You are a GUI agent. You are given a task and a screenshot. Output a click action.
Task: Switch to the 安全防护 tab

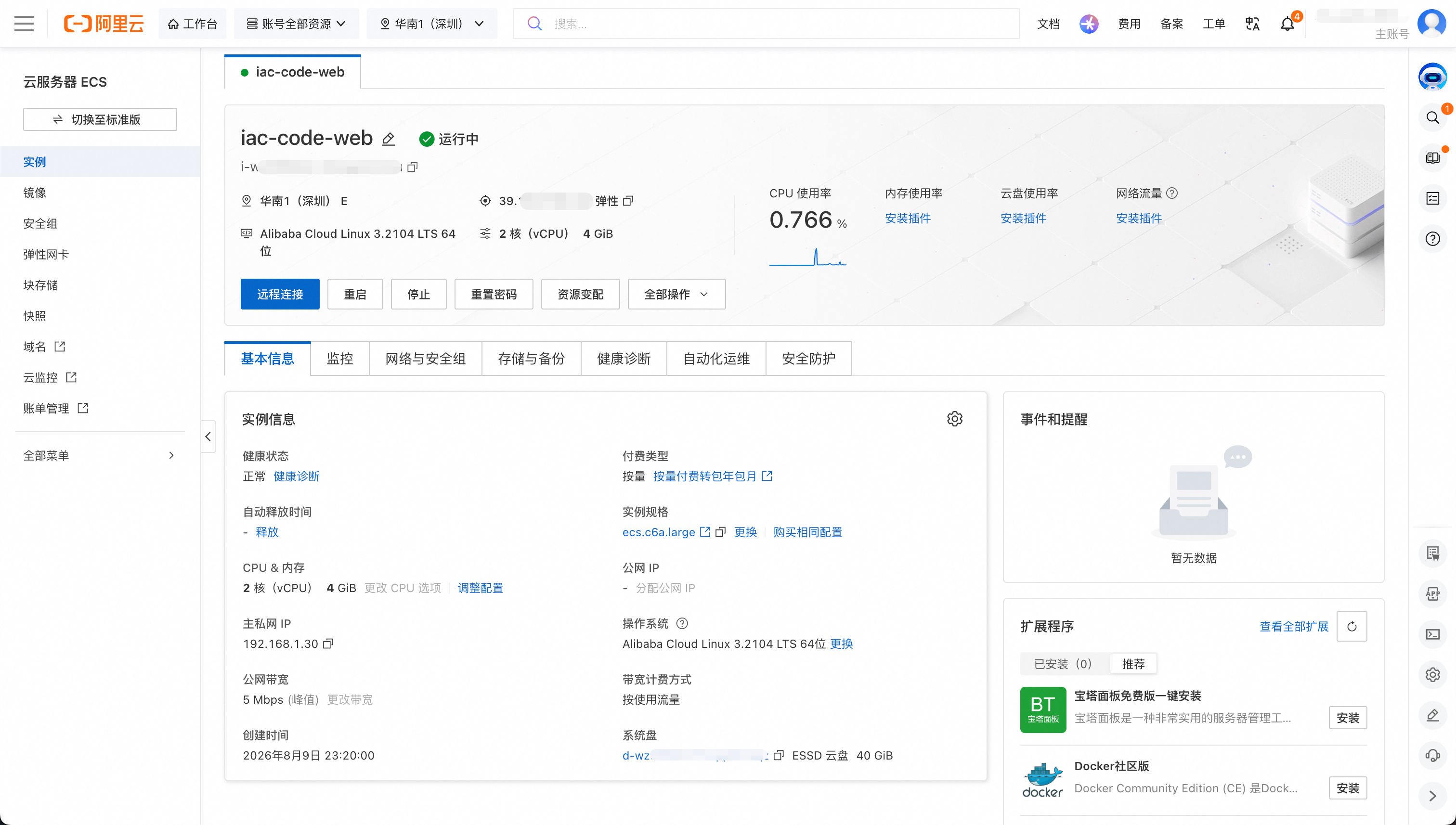[x=808, y=359]
